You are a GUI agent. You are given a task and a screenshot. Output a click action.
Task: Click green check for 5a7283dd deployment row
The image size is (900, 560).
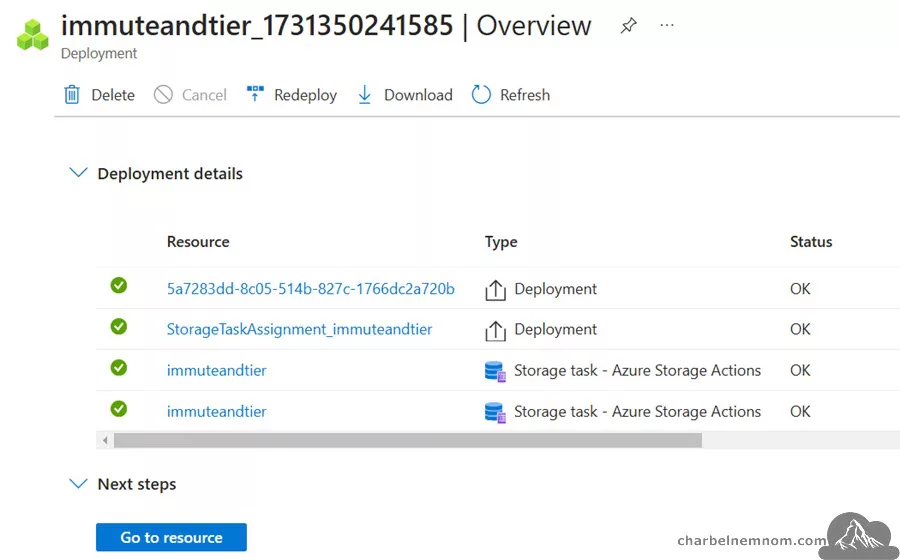119,285
